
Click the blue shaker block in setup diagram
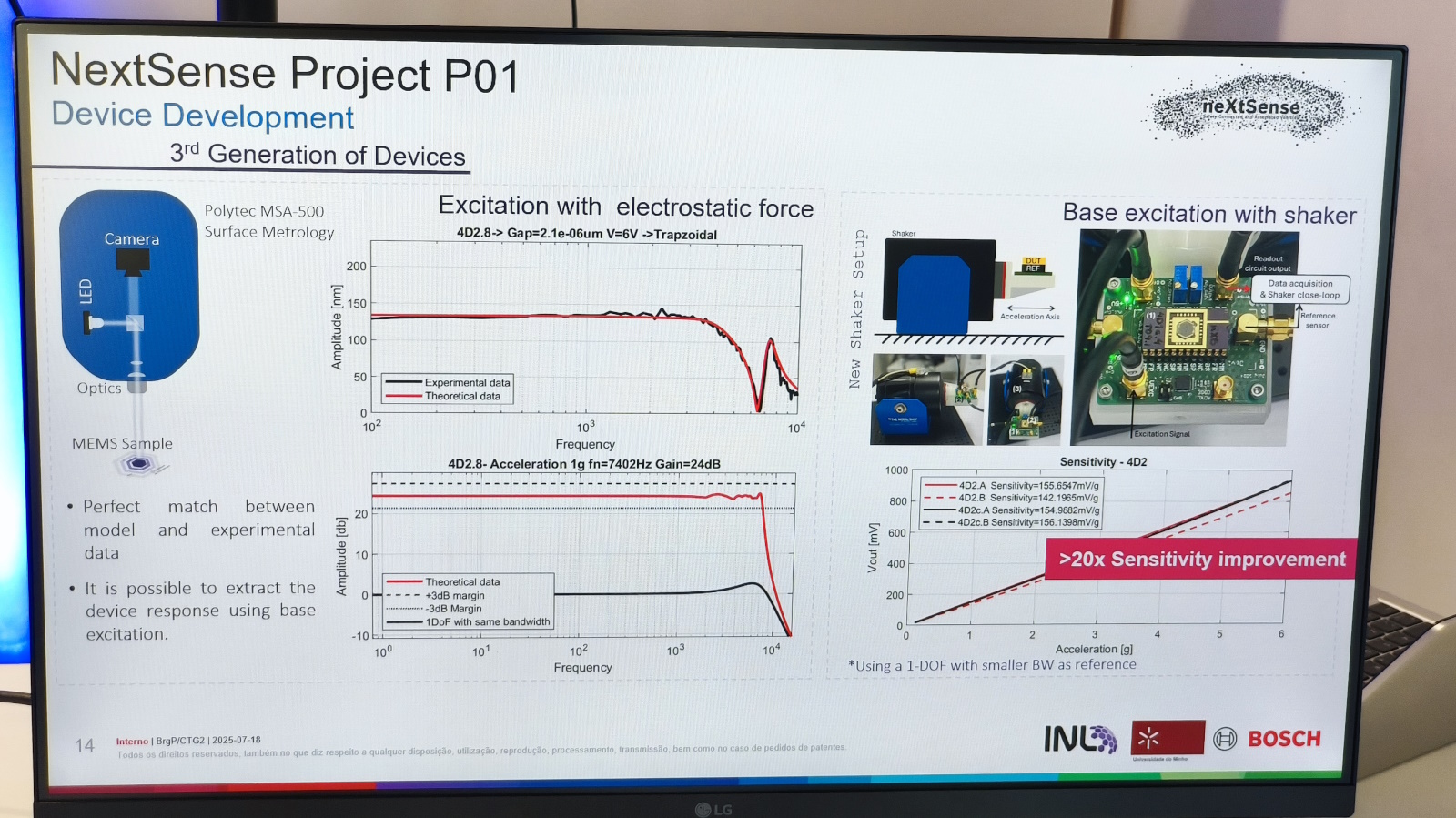pyautogui.click(x=934, y=293)
